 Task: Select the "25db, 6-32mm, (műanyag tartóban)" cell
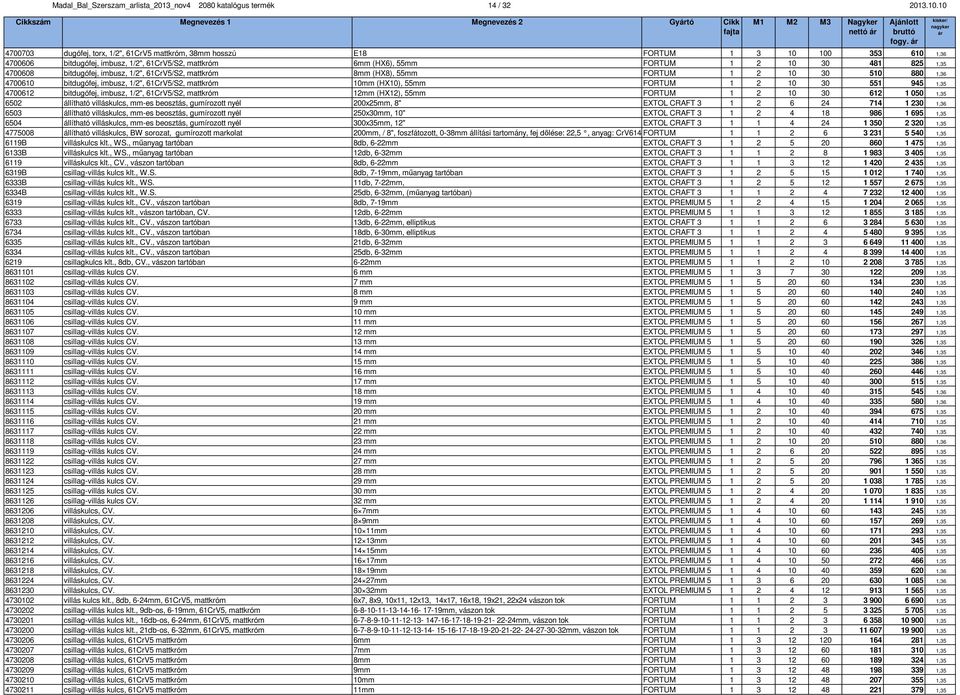tap(413, 192)
